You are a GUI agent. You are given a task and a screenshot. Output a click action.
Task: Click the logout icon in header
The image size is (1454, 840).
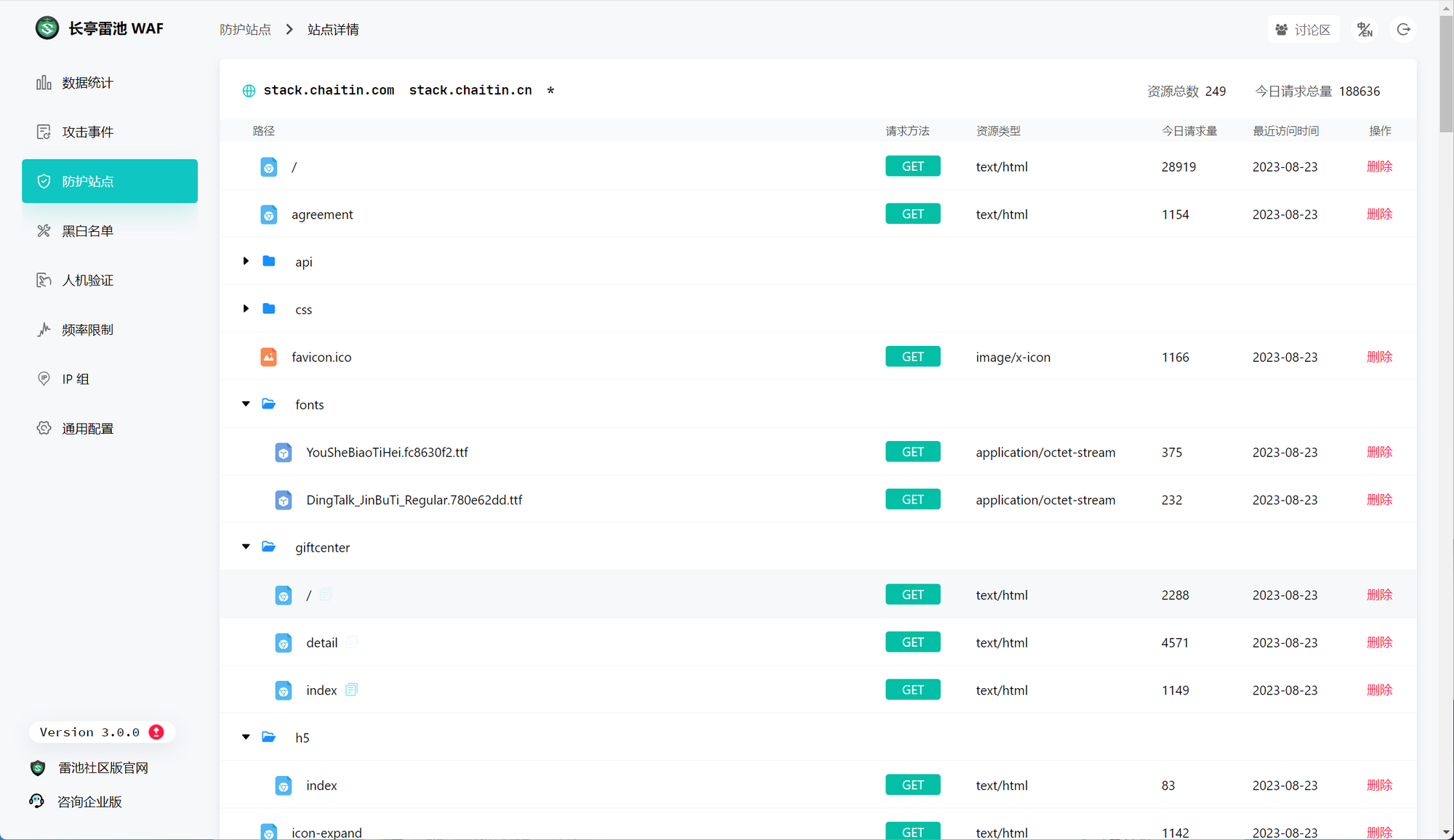pyautogui.click(x=1403, y=30)
